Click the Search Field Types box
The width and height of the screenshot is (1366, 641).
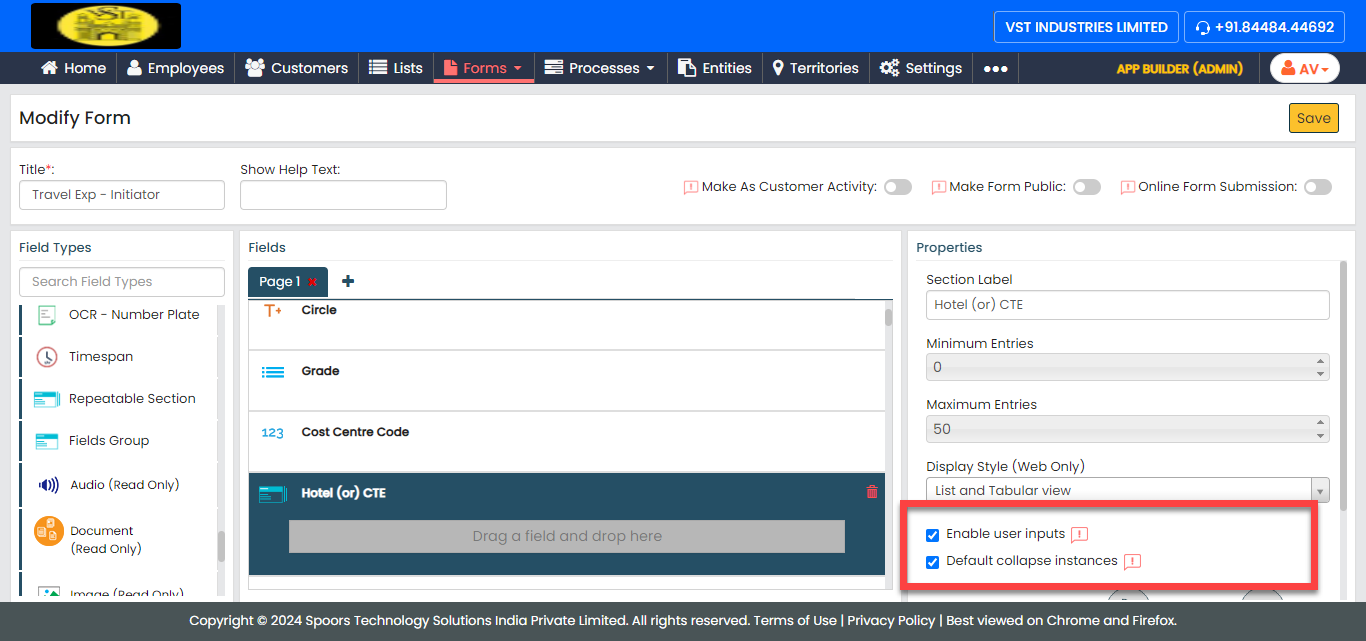122,282
